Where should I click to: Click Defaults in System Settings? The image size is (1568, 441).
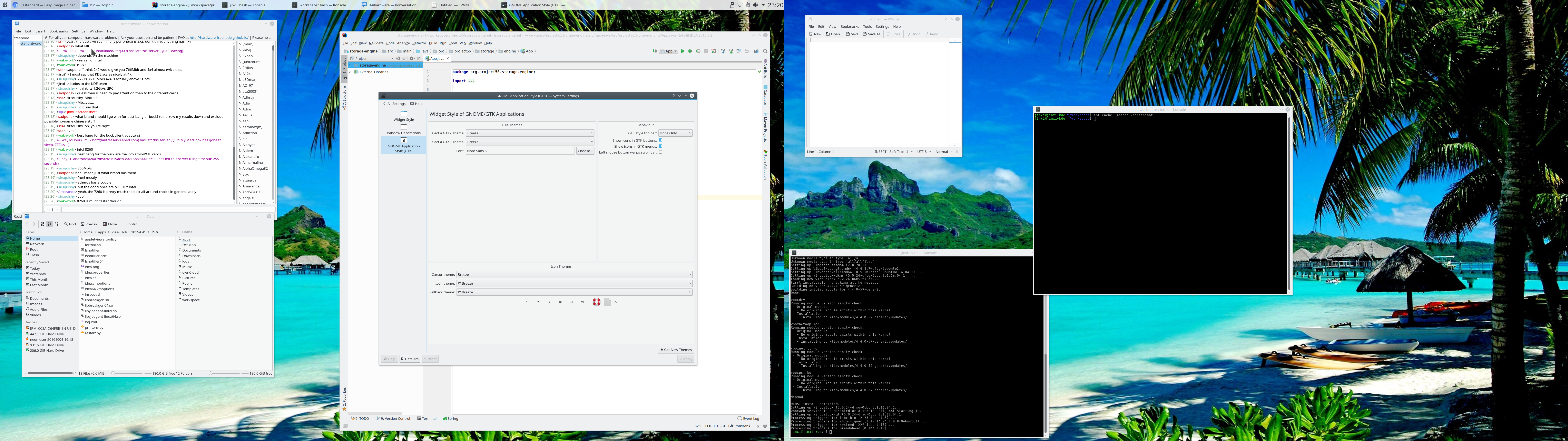coord(410,359)
